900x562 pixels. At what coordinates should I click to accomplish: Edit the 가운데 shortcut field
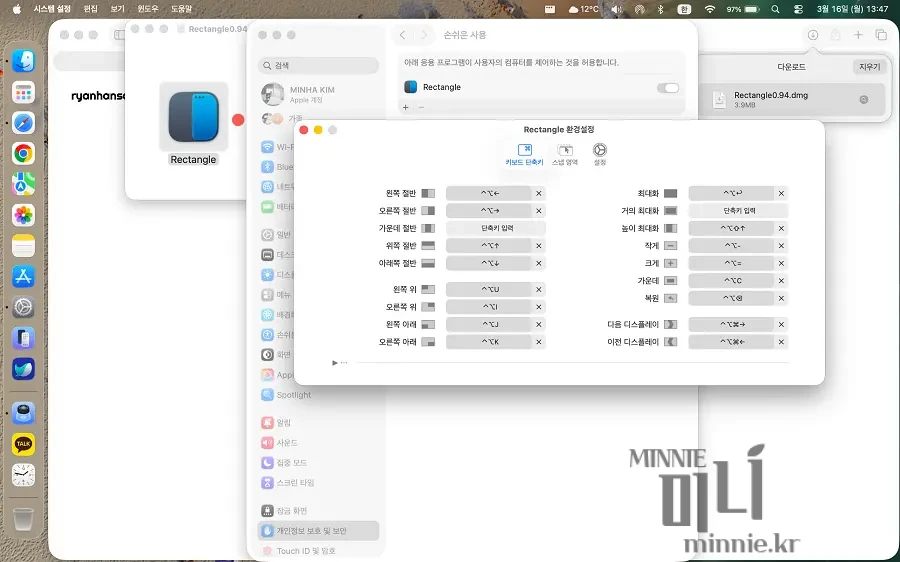click(x=732, y=281)
